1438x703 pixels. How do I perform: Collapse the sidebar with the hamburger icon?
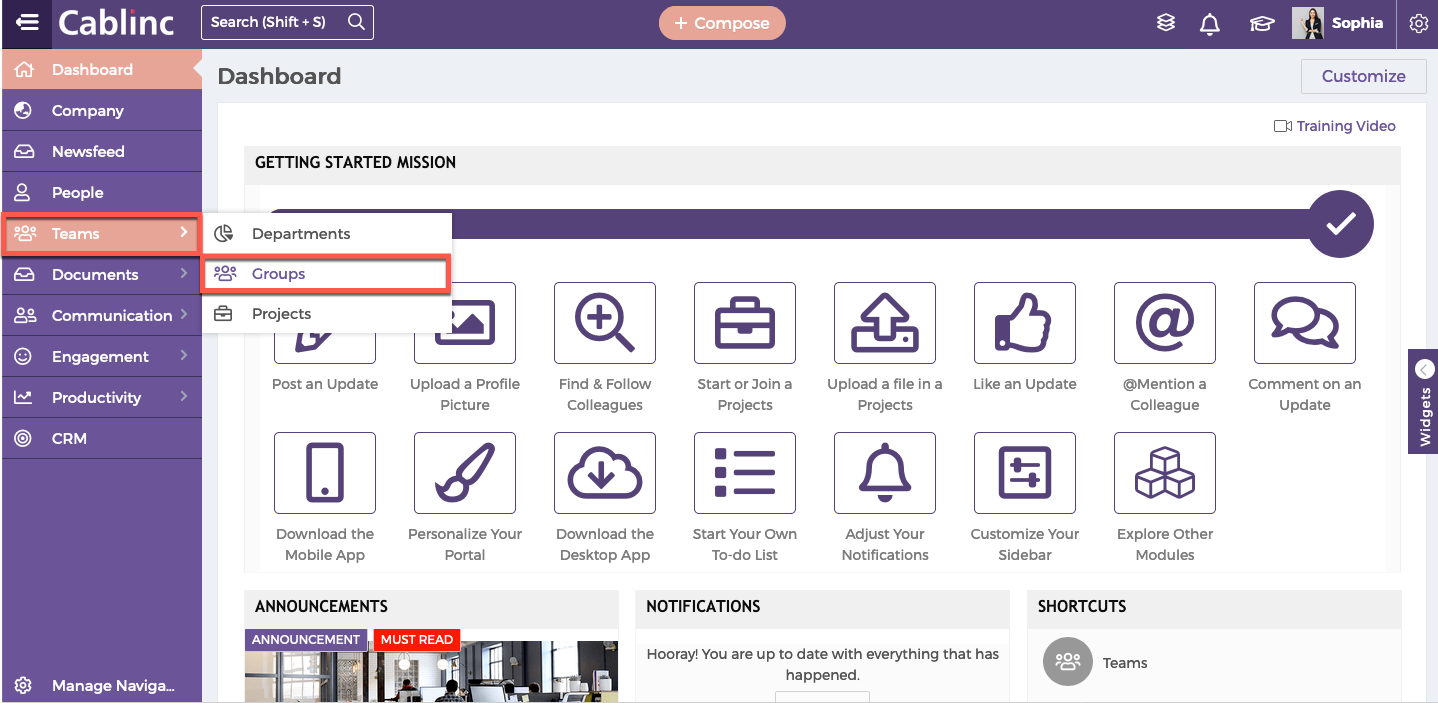tap(27, 22)
